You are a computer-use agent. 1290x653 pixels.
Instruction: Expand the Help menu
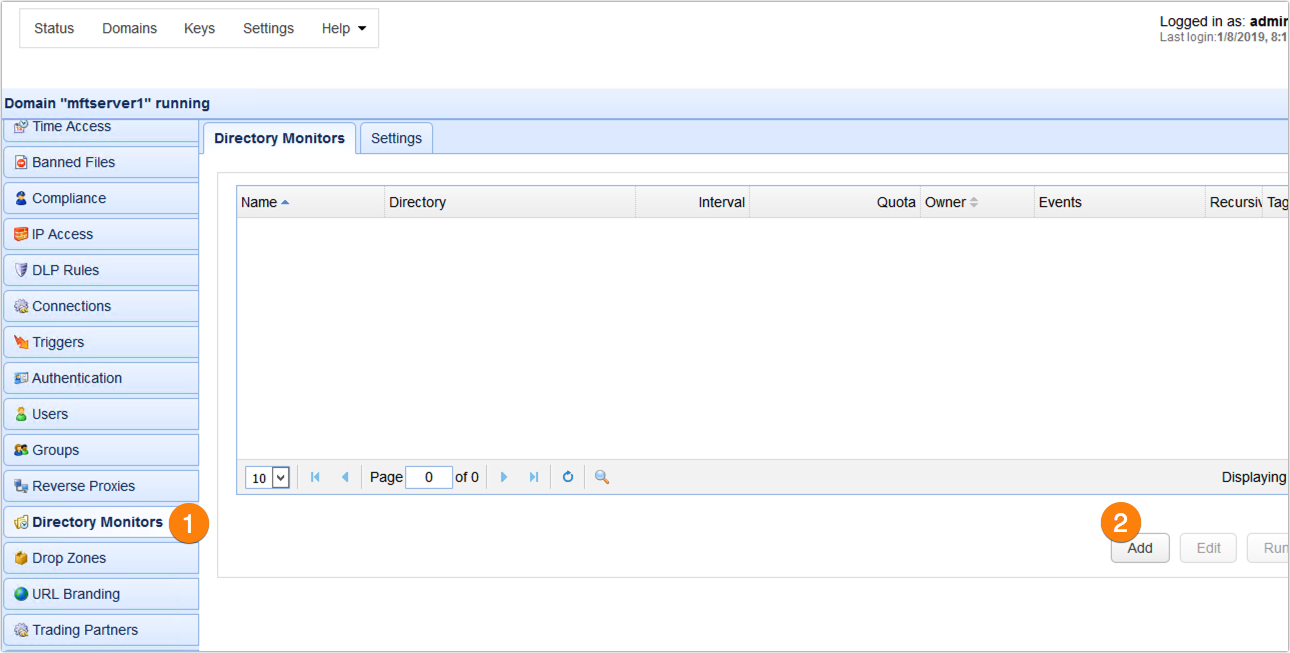343,28
